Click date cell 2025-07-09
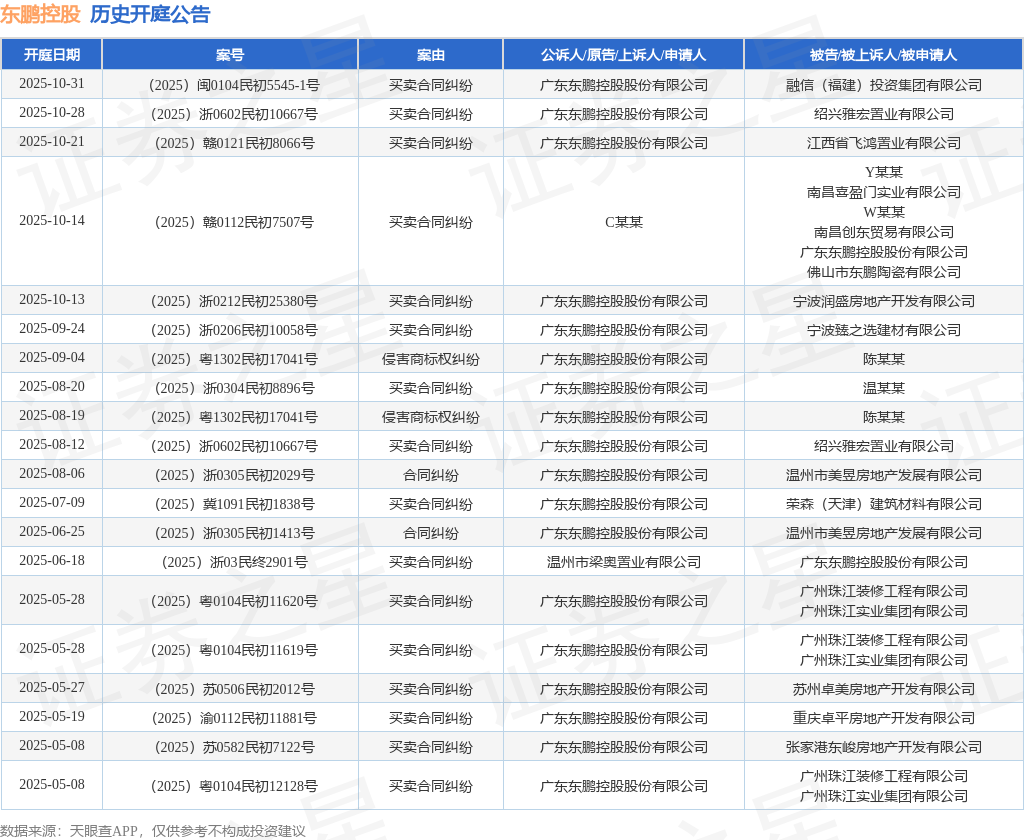The height and width of the screenshot is (840, 1024). (x=52, y=502)
